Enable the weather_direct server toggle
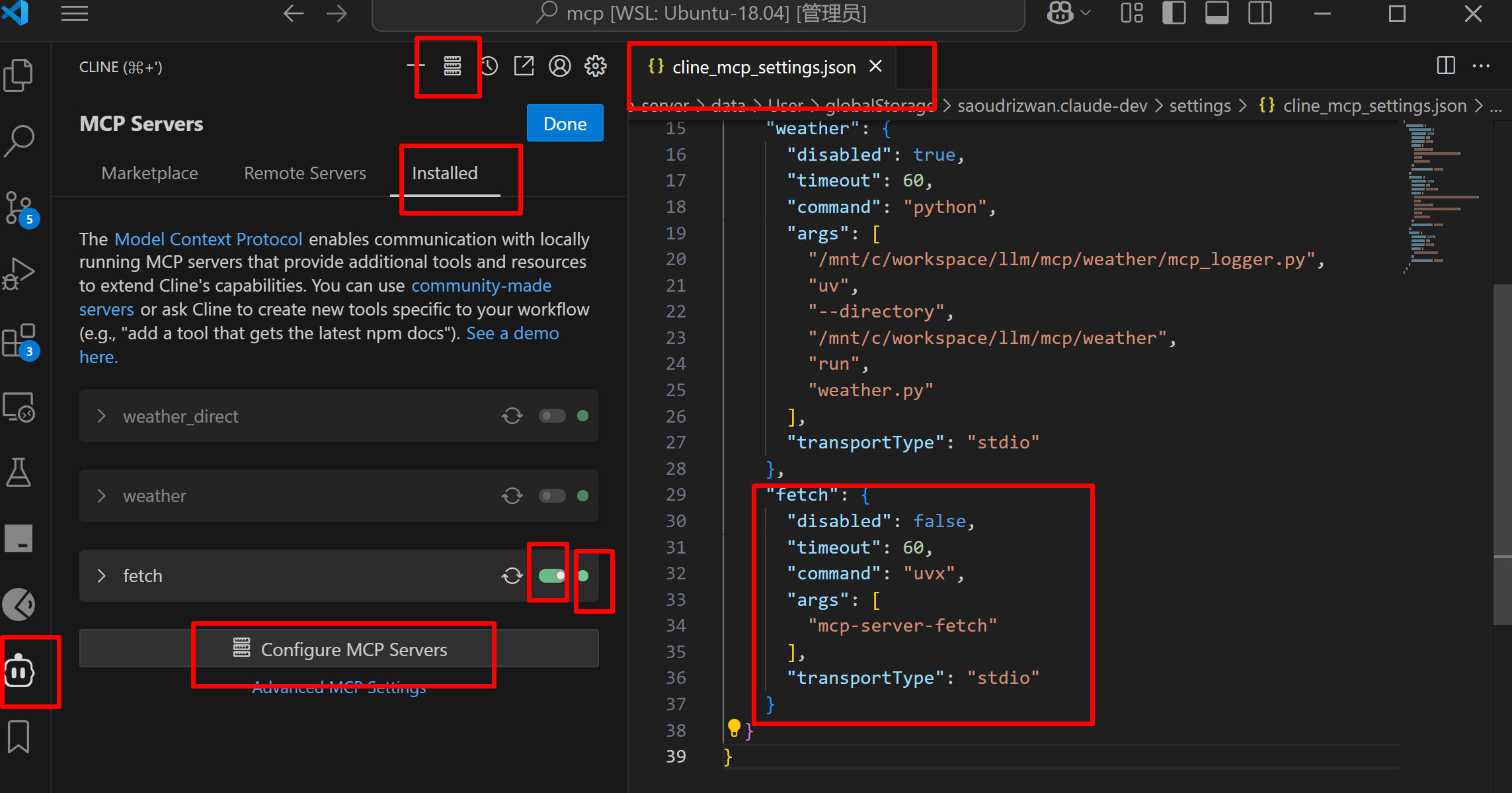The width and height of the screenshot is (1512, 793). pos(552,416)
